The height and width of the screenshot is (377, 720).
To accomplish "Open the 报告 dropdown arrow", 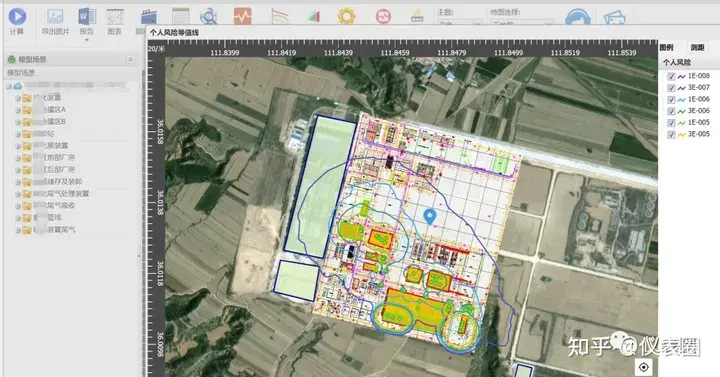I will click(x=86, y=40).
